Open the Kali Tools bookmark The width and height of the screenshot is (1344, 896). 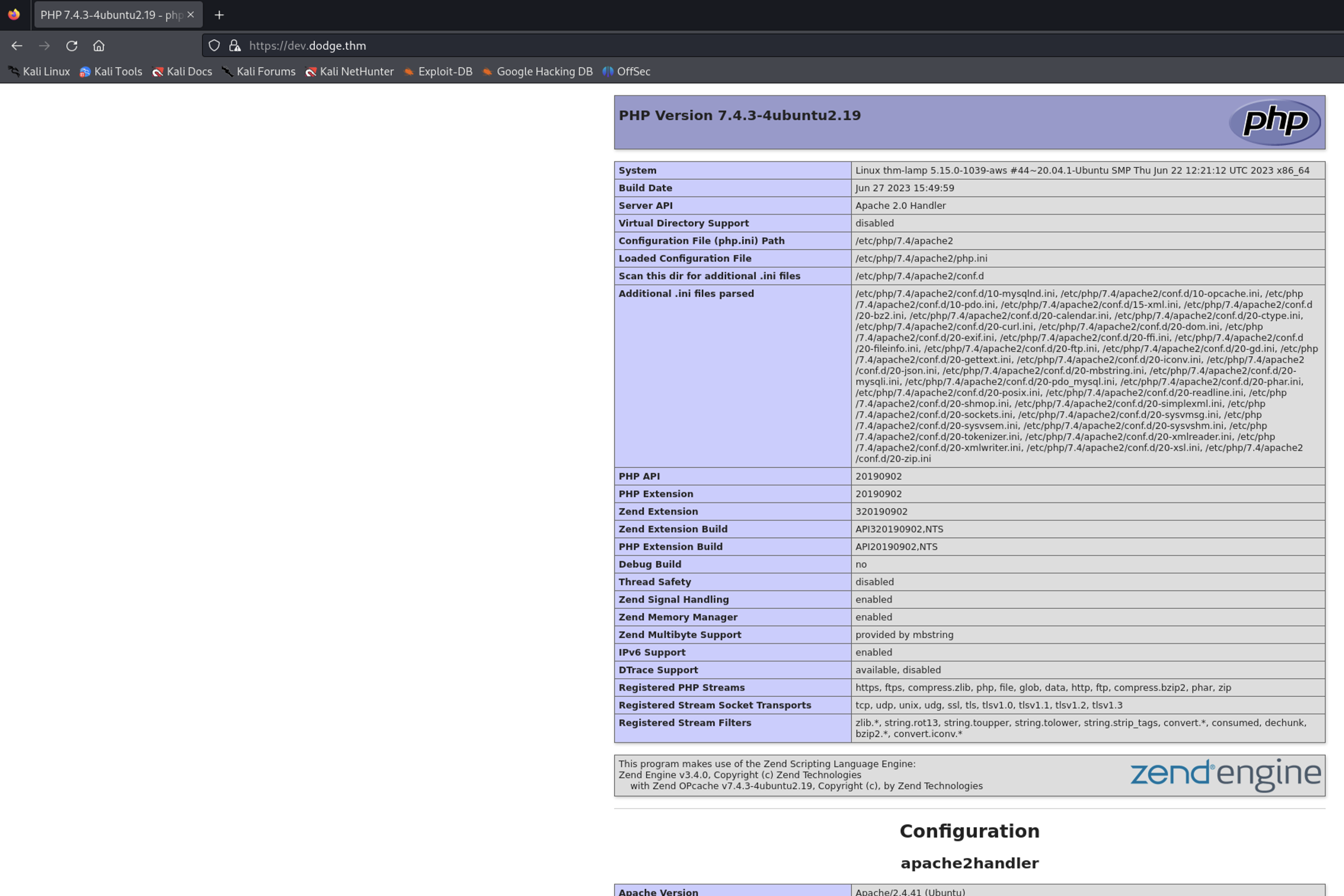[111, 72]
